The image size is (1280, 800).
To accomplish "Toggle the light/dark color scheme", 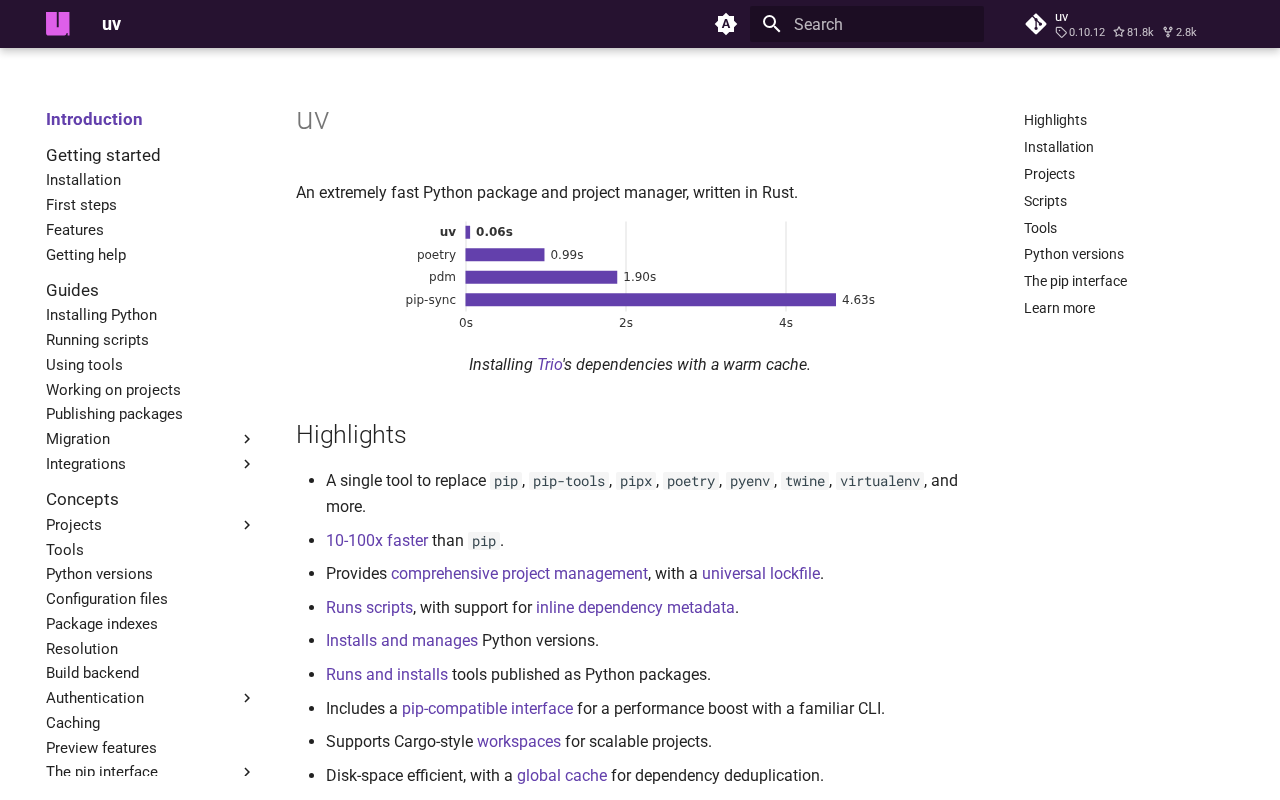I will point(726,24).
